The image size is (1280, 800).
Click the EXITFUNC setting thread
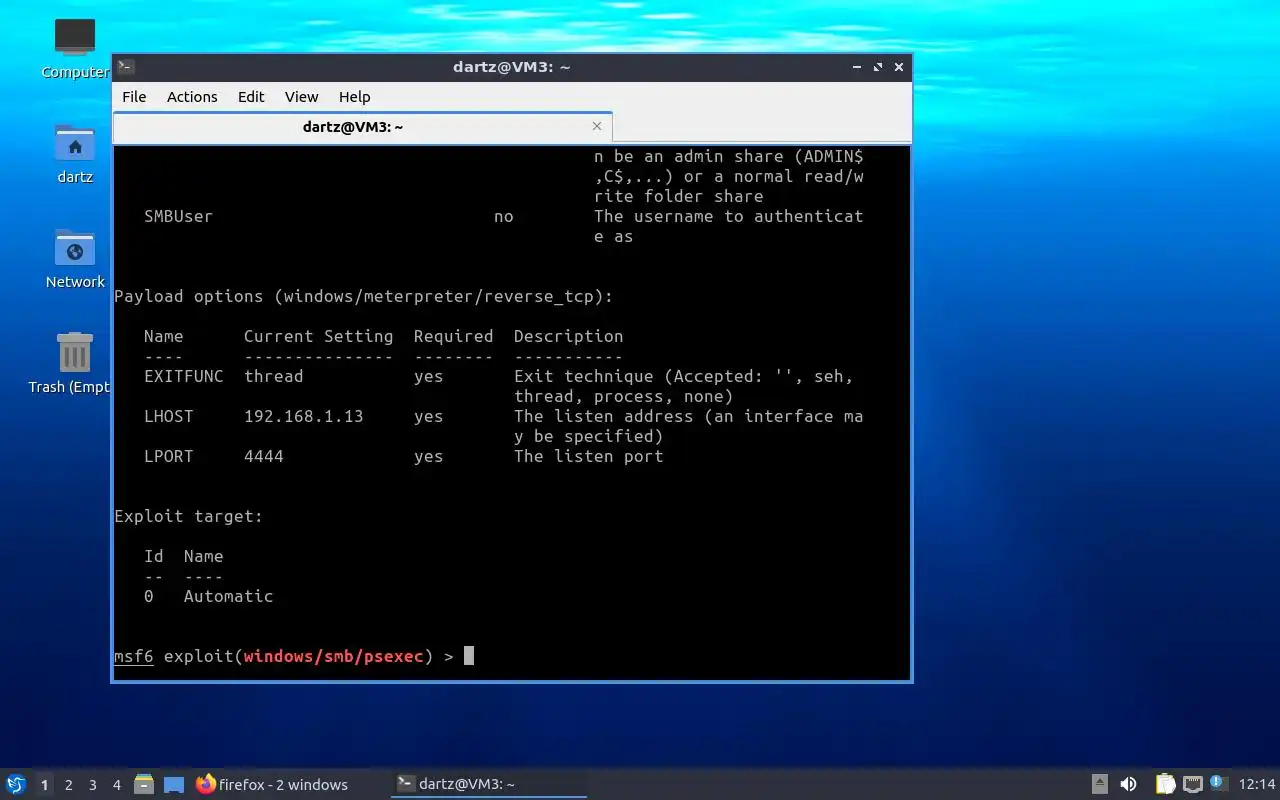pos(274,376)
